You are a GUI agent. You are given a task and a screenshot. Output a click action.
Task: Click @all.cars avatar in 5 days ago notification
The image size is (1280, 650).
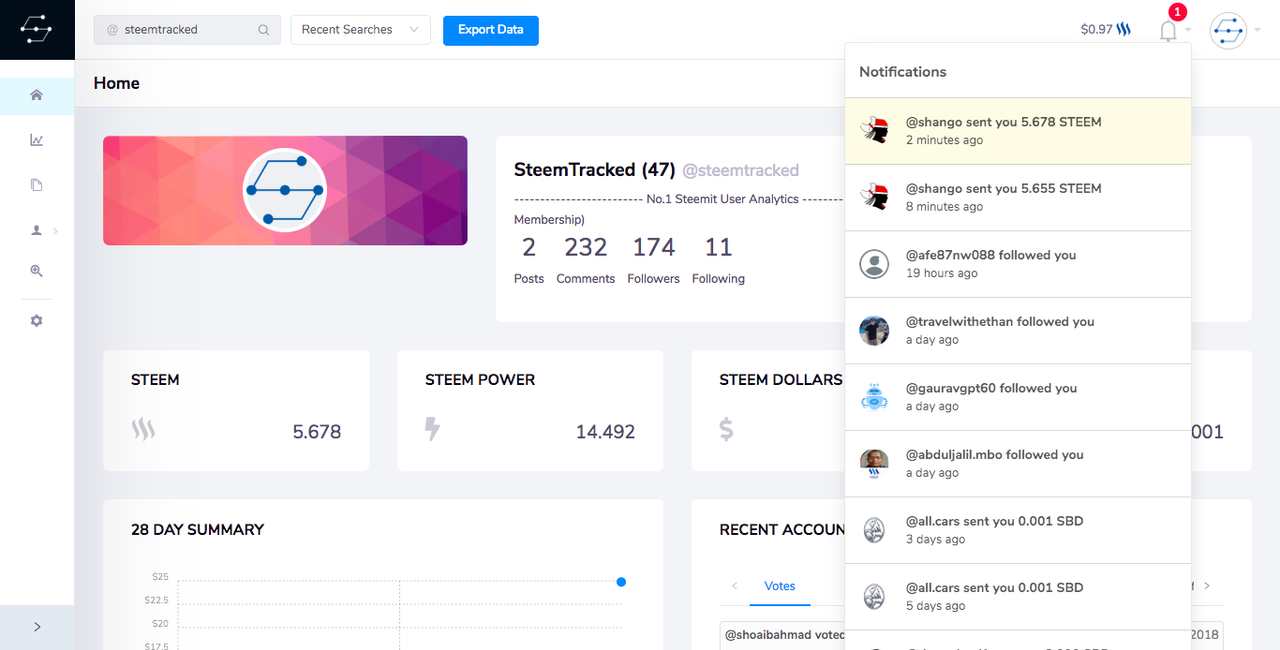pos(875,597)
